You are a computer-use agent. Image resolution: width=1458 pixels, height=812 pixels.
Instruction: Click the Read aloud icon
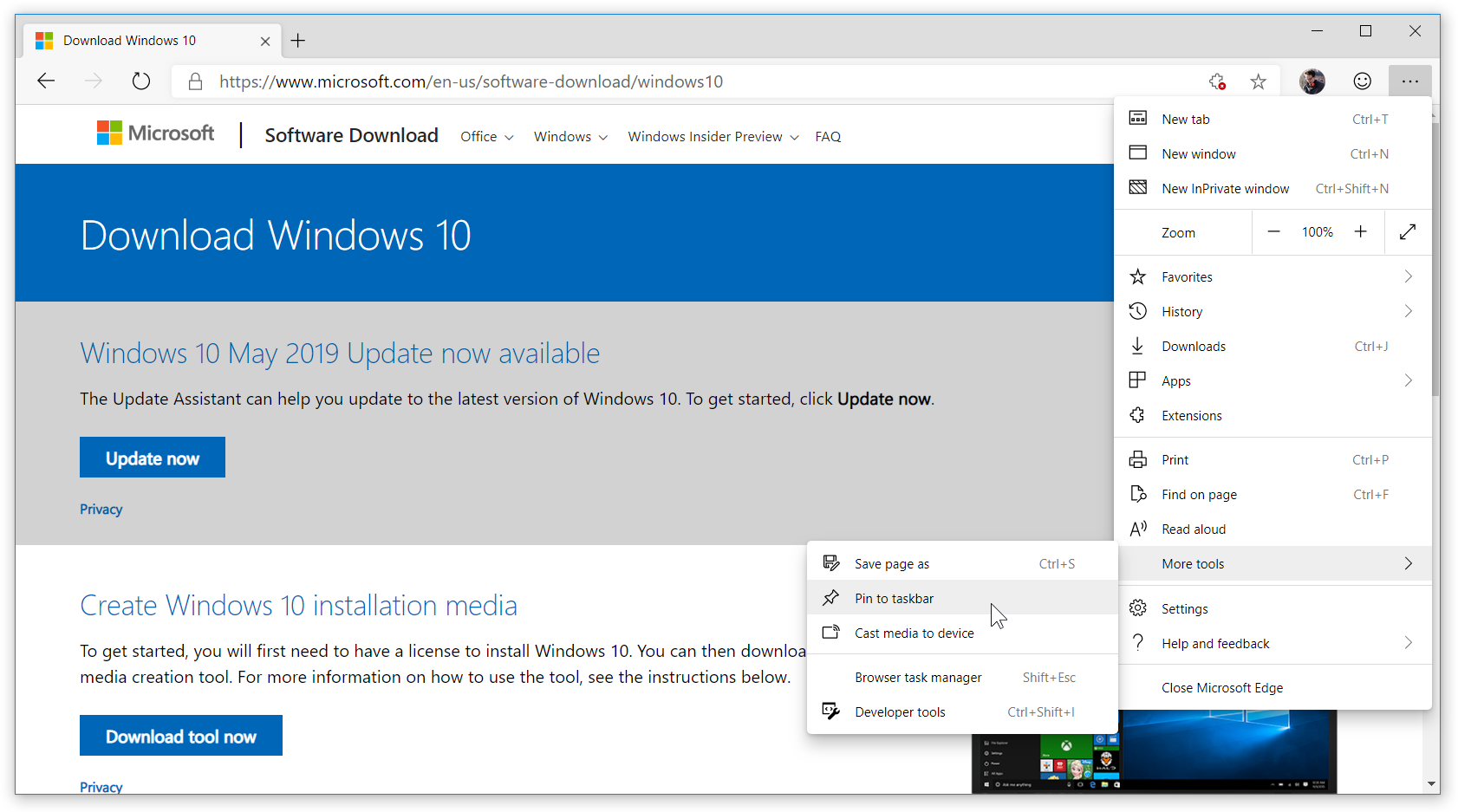pos(1138,529)
